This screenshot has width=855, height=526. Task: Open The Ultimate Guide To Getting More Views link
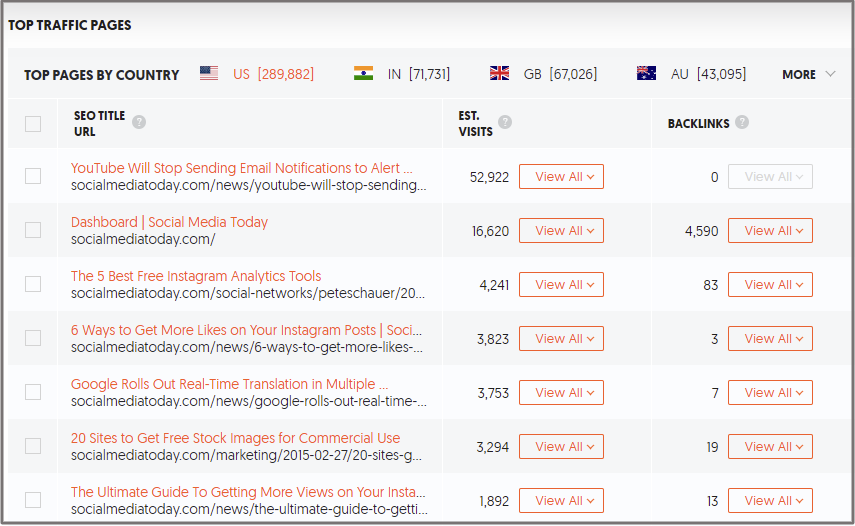[248, 492]
